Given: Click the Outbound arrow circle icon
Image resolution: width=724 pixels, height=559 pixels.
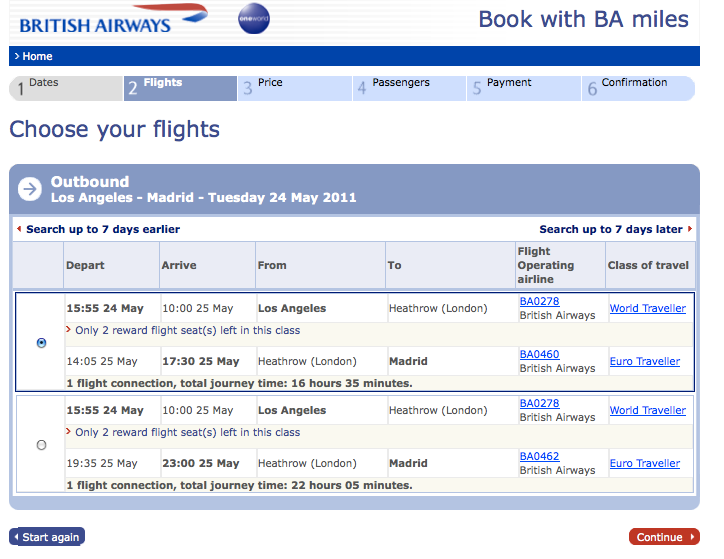Looking at the screenshot, I should coord(30,189).
